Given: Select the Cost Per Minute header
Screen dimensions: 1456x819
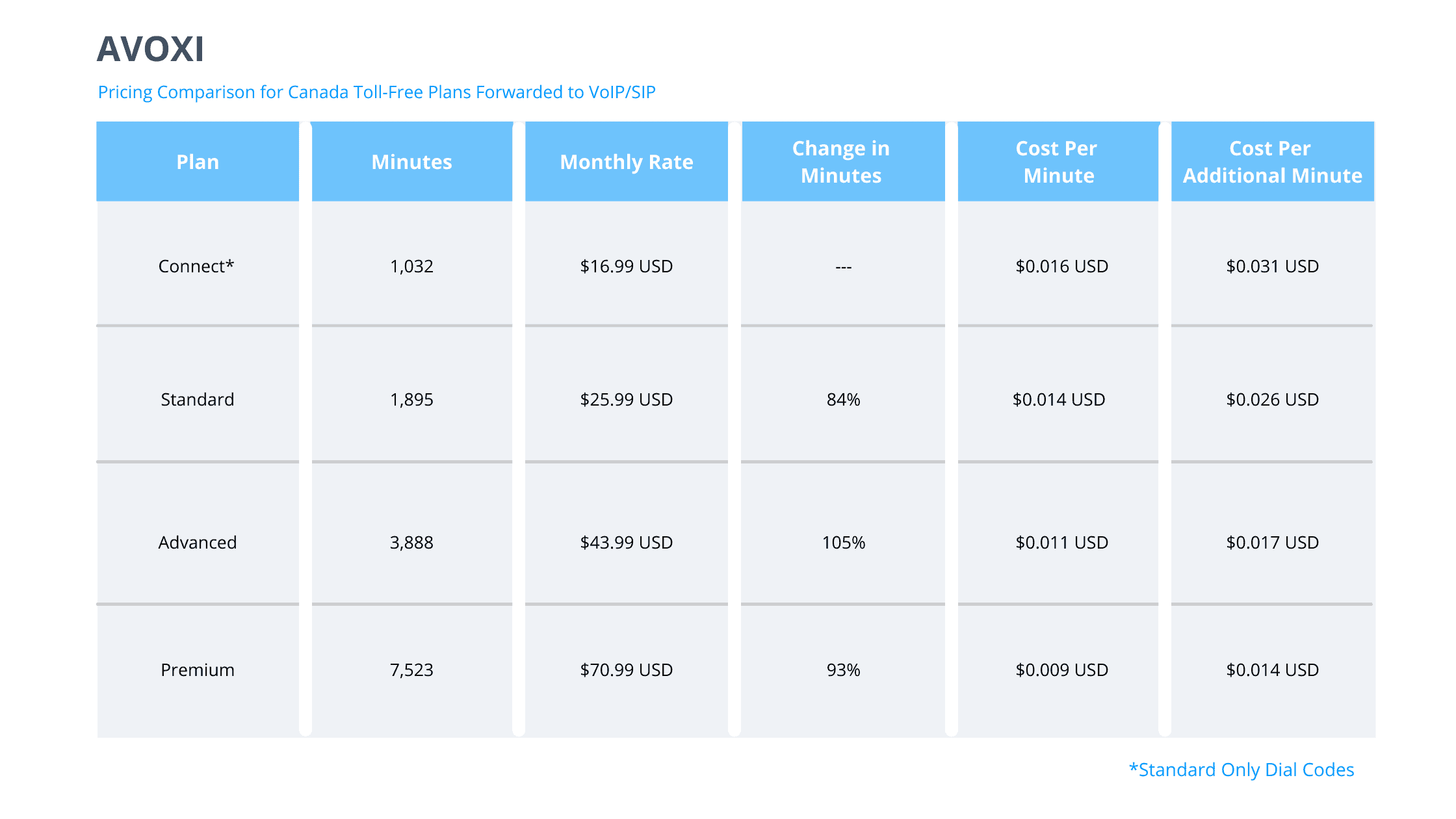Looking at the screenshot, I should (1058, 162).
